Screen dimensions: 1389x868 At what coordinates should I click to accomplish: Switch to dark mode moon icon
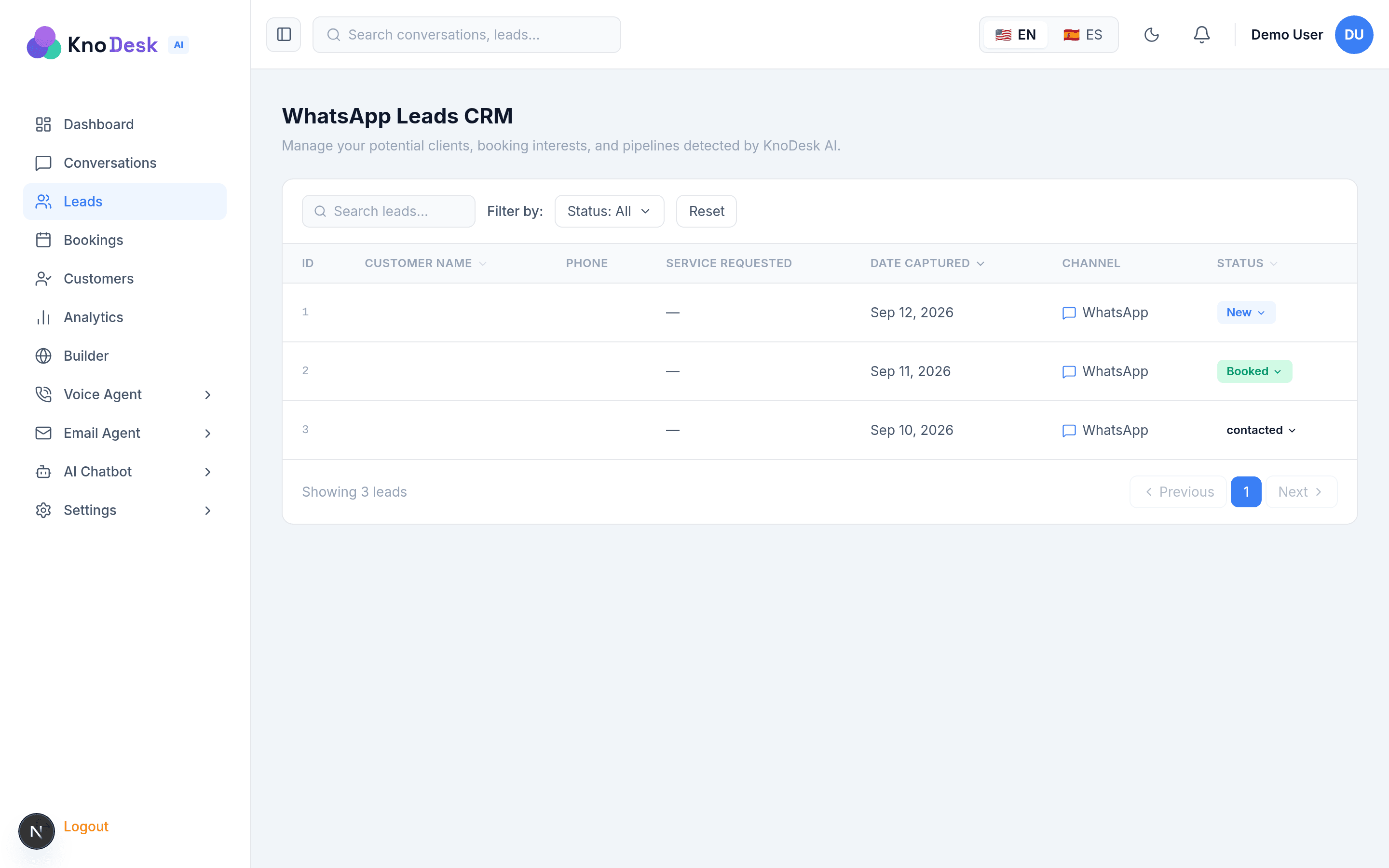click(1151, 34)
